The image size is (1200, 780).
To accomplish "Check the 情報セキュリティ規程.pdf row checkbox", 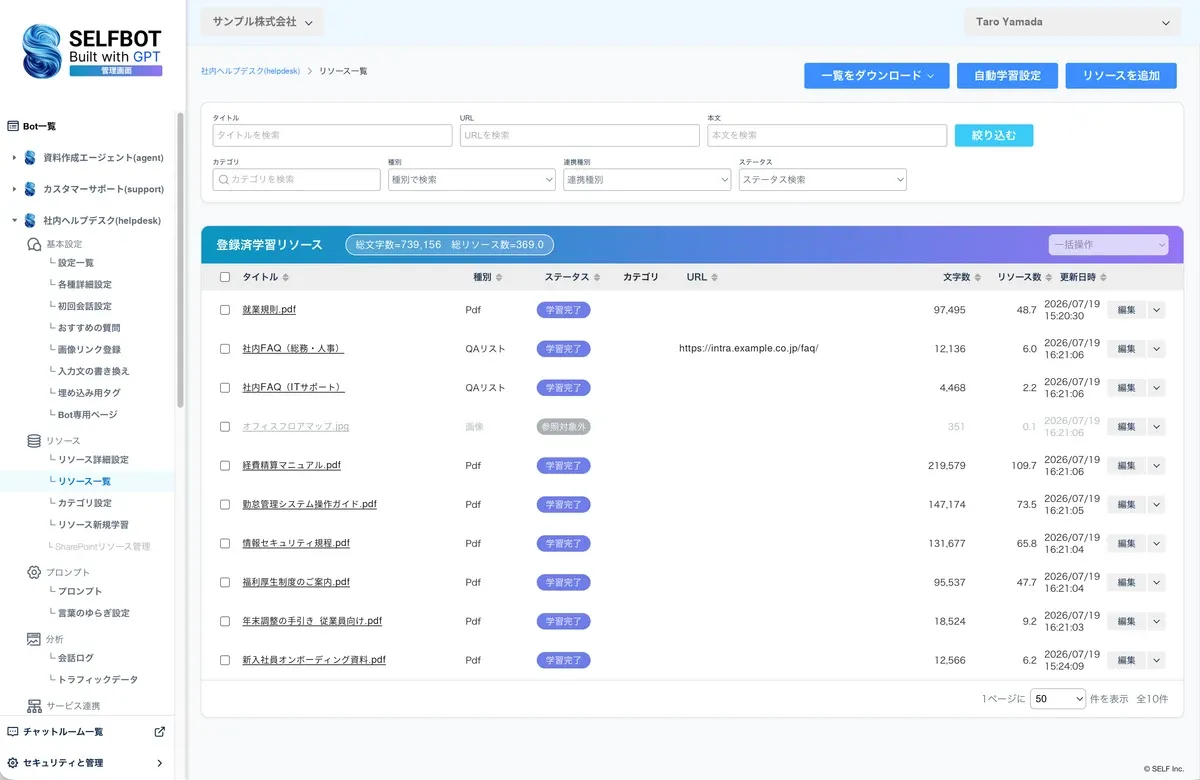I will click(225, 544).
